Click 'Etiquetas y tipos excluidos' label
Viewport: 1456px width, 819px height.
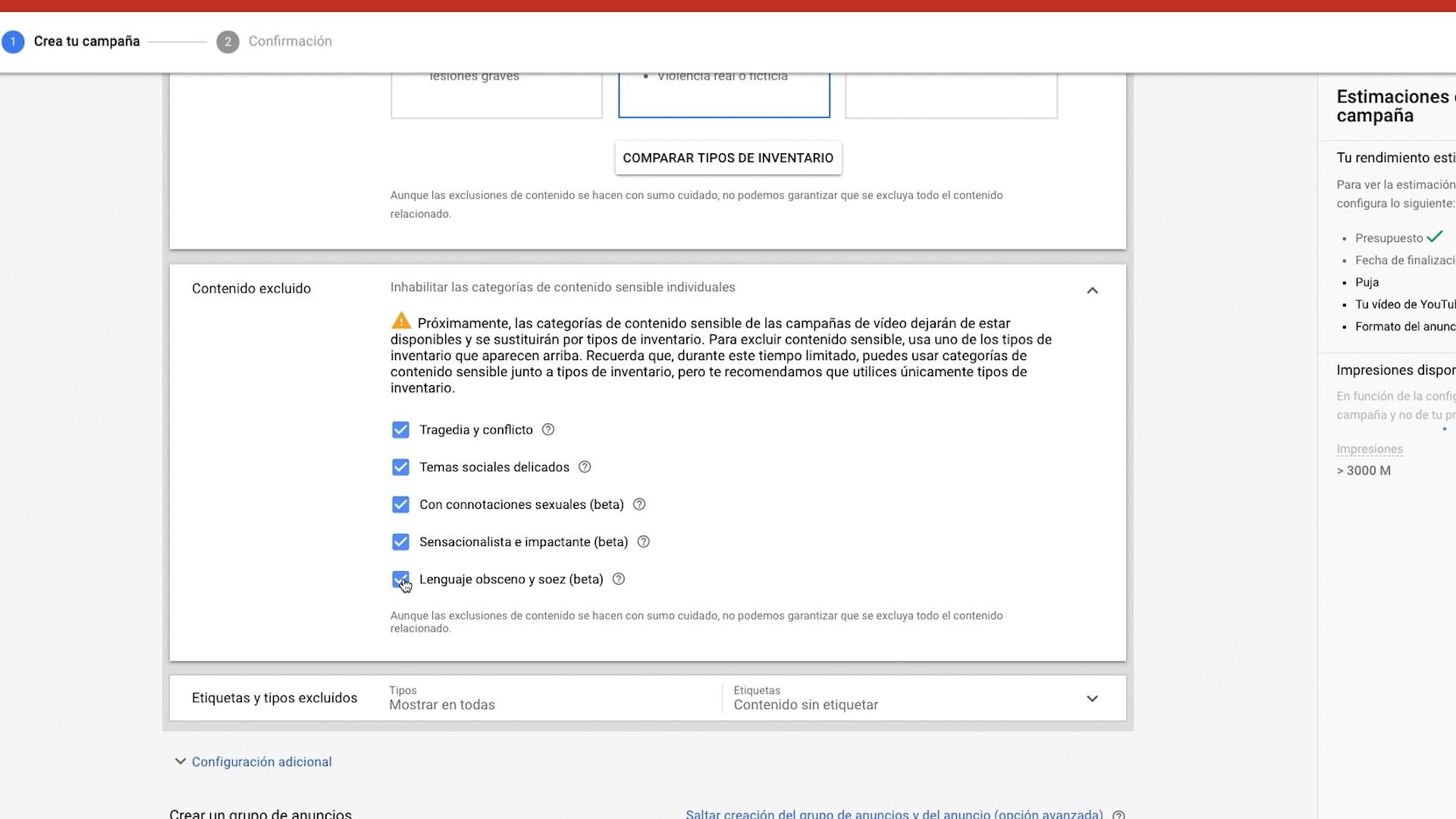click(275, 698)
